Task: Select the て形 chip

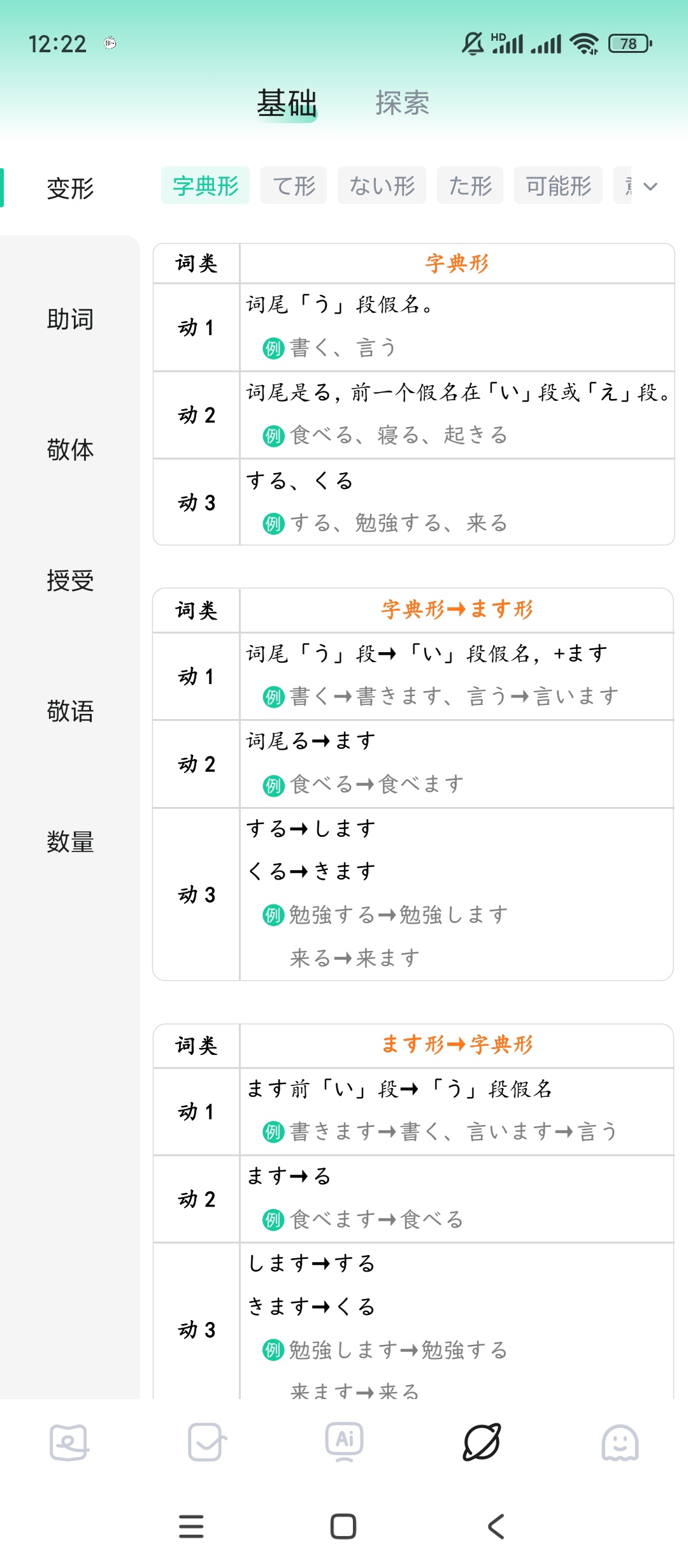Action: pyautogui.click(x=294, y=186)
